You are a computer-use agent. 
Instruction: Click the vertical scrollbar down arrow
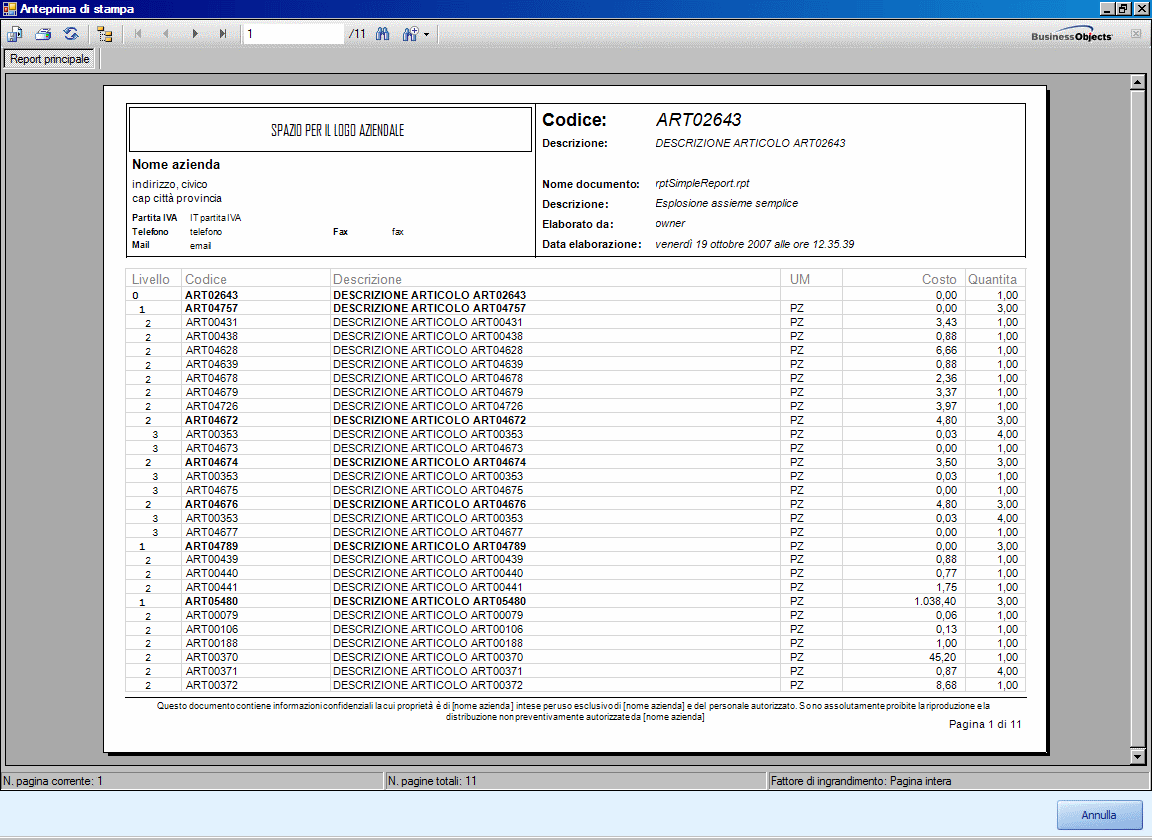[1137, 757]
